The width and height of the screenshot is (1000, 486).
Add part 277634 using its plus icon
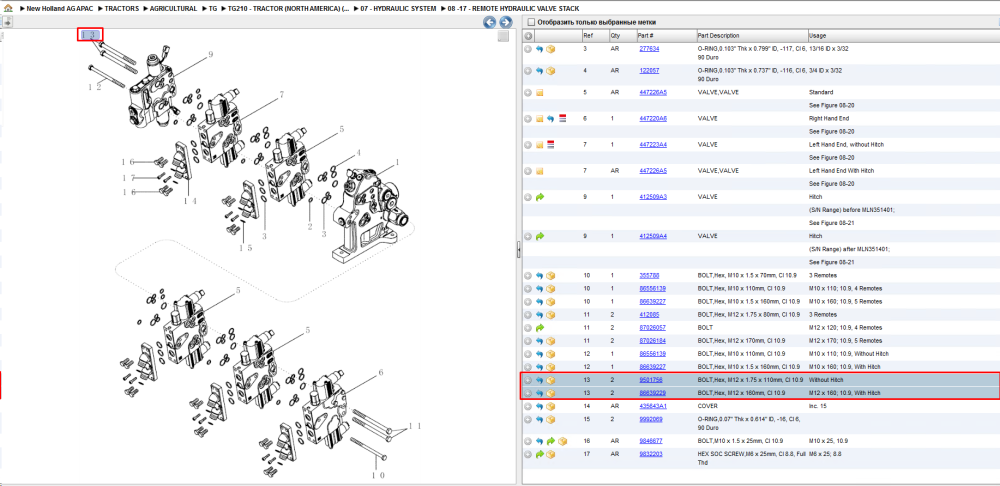tap(528, 48)
